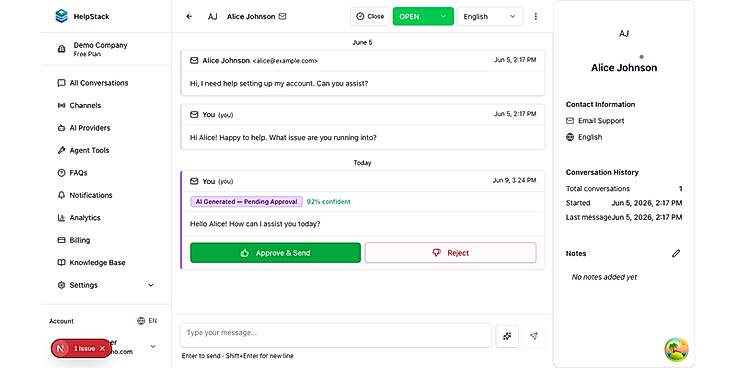
Task: Open the English language dropdown
Action: (490, 16)
